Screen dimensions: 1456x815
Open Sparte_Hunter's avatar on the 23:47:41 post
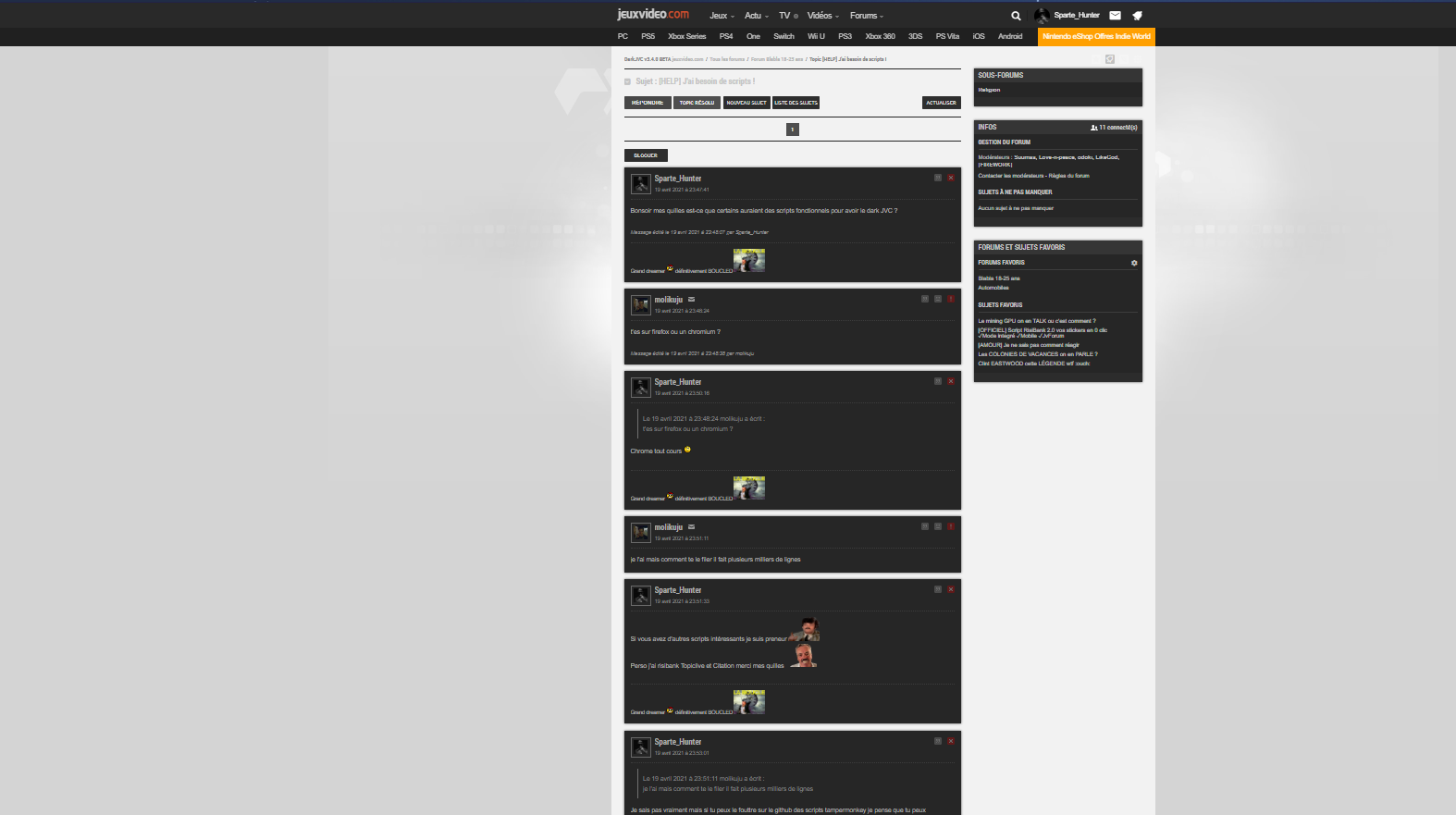click(x=641, y=184)
